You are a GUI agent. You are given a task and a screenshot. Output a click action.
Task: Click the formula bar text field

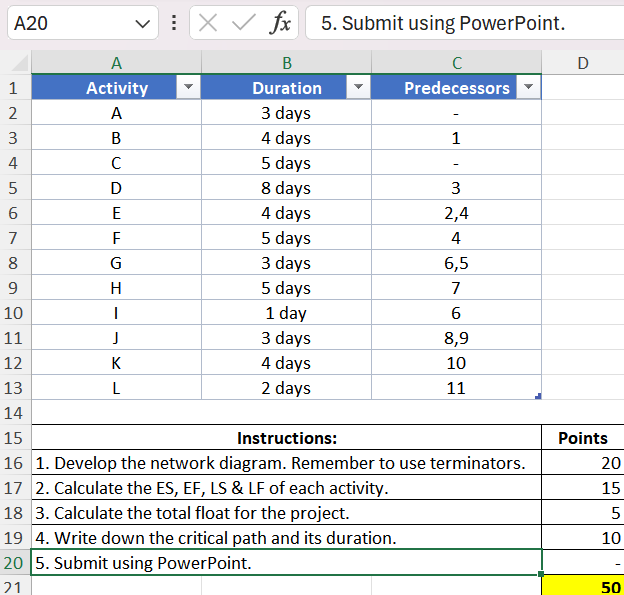[x=464, y=23]
